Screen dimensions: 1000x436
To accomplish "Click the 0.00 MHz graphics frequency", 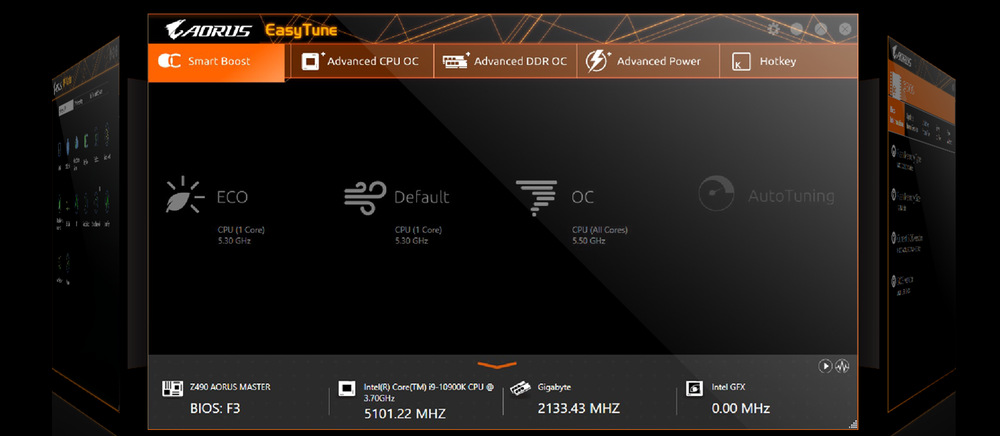I will (x=740, y=409).
